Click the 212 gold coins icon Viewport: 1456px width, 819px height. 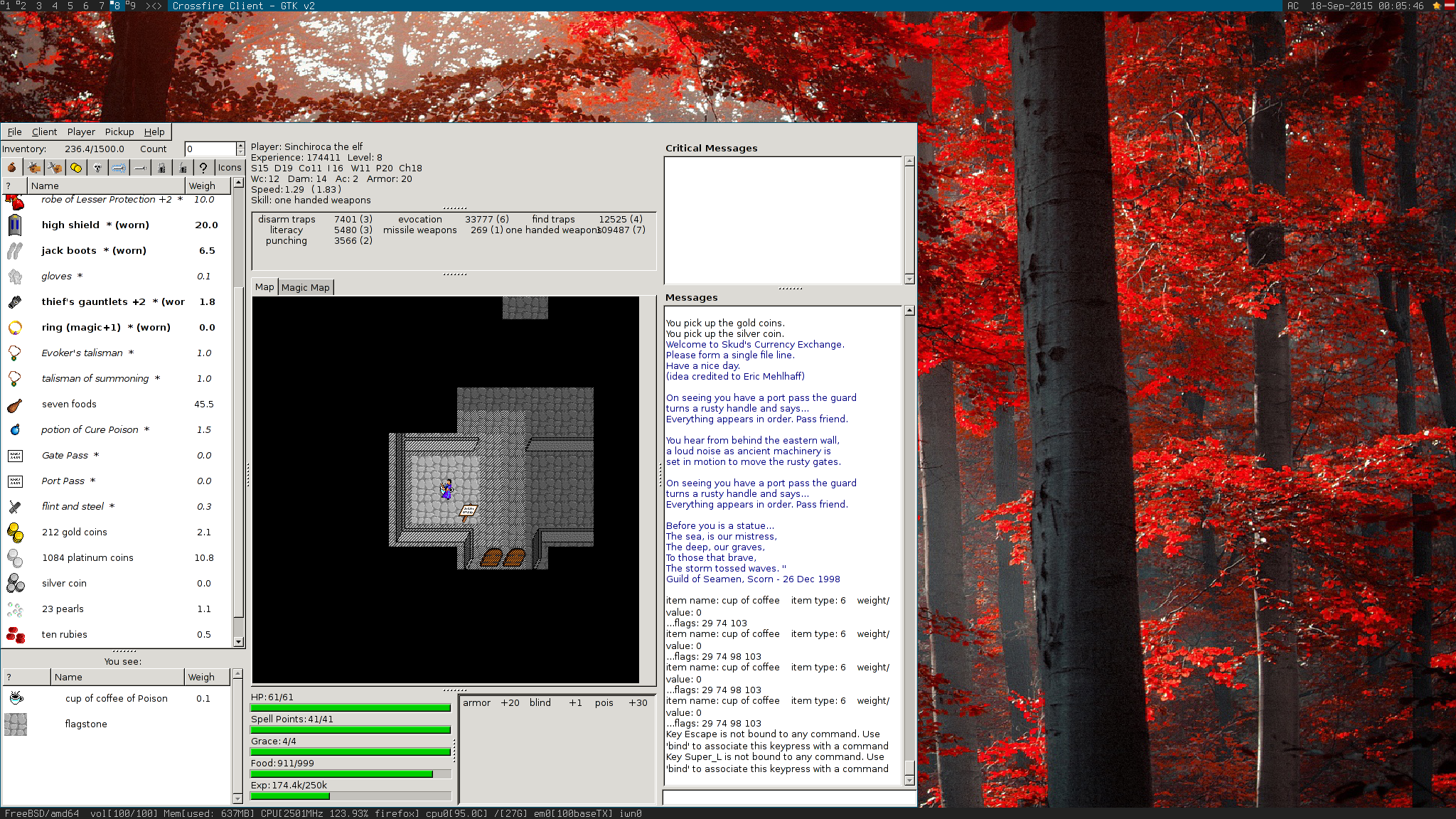pyautogui.click(x=15, y=532)
